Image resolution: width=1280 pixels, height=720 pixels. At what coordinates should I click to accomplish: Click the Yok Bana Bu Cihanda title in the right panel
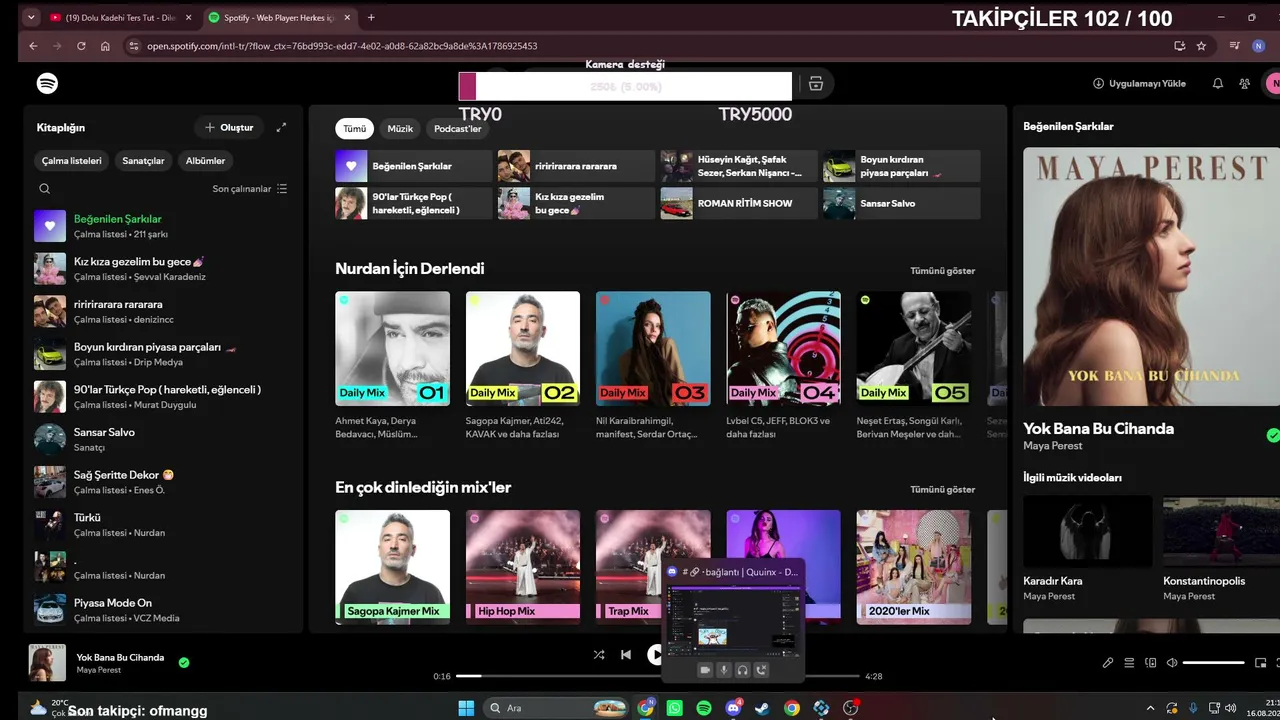(1098, 429)
